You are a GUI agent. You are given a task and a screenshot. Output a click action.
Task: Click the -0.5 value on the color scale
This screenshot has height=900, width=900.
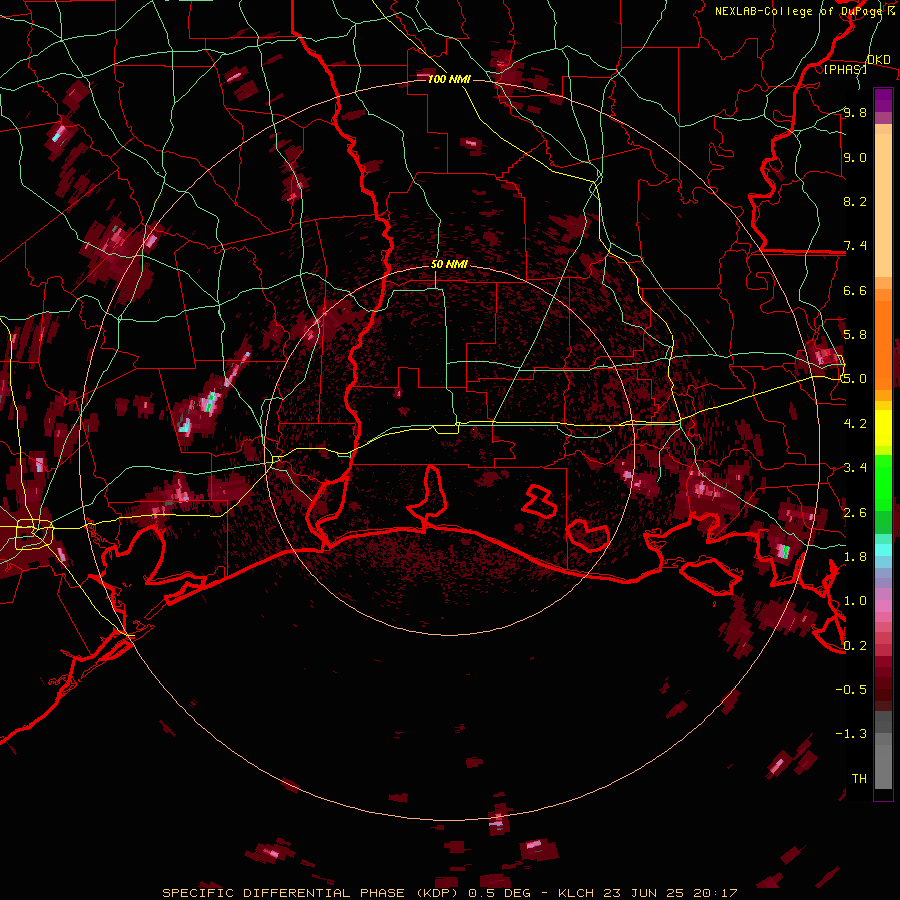pyautogui.click(x=851, y=689)
